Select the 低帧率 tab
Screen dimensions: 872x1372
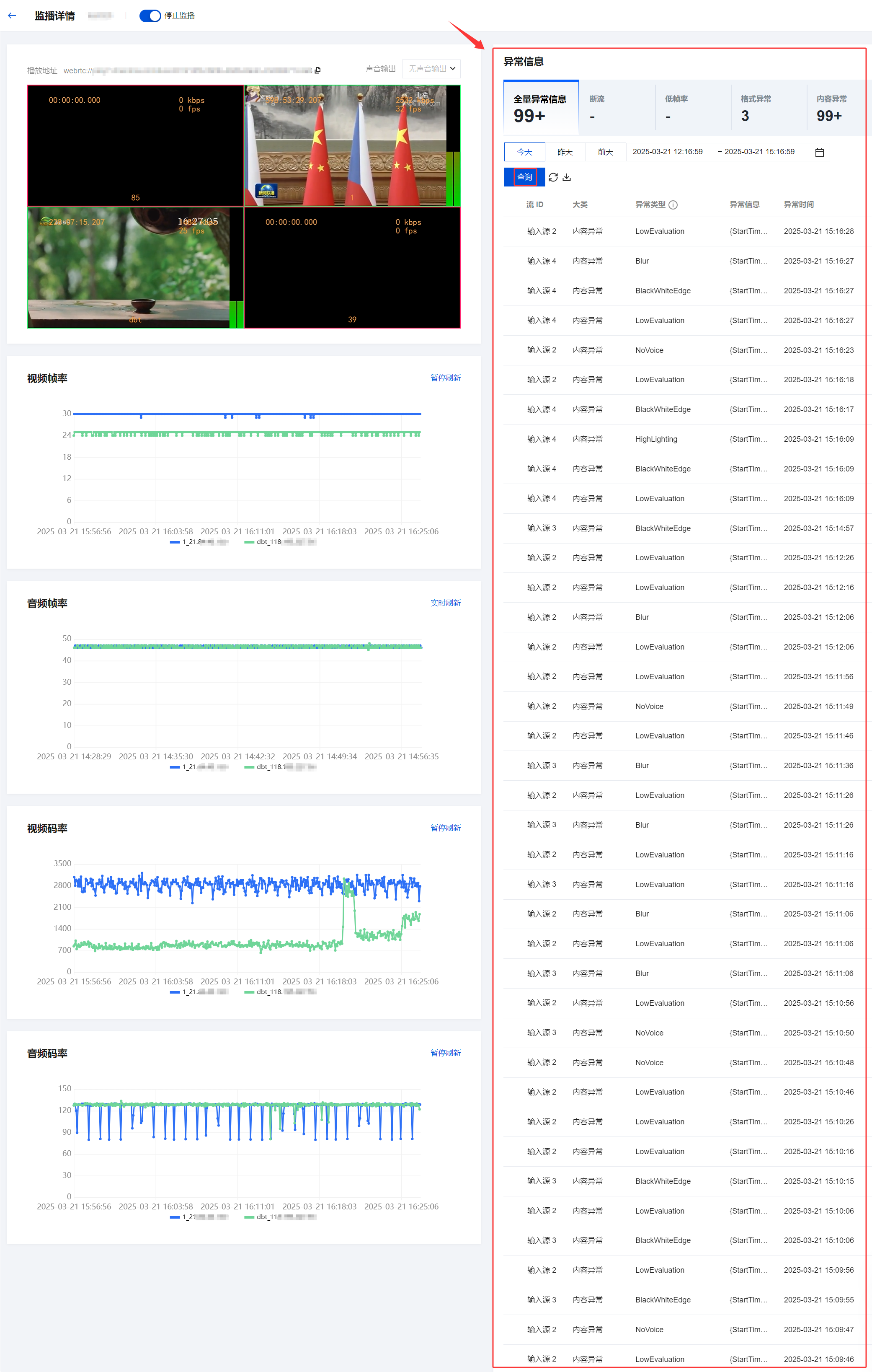point(693,108)
